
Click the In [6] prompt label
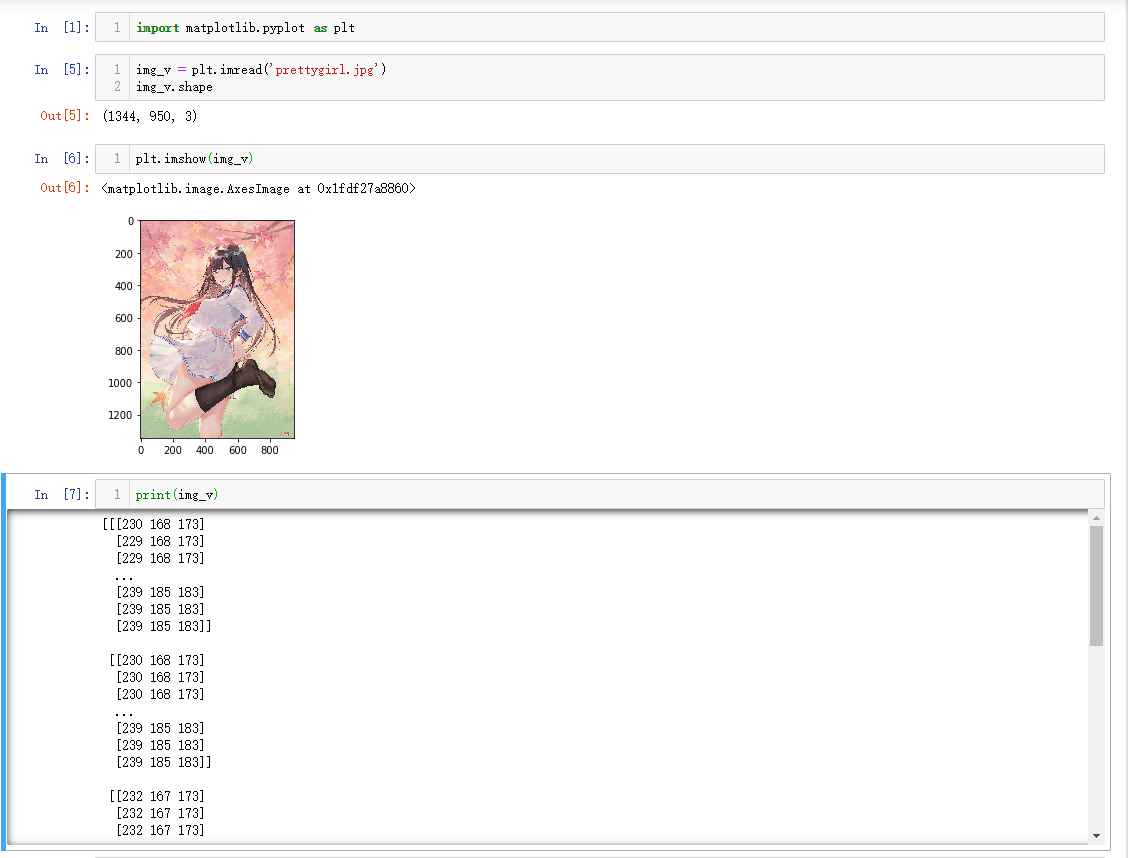click(60, 159)
